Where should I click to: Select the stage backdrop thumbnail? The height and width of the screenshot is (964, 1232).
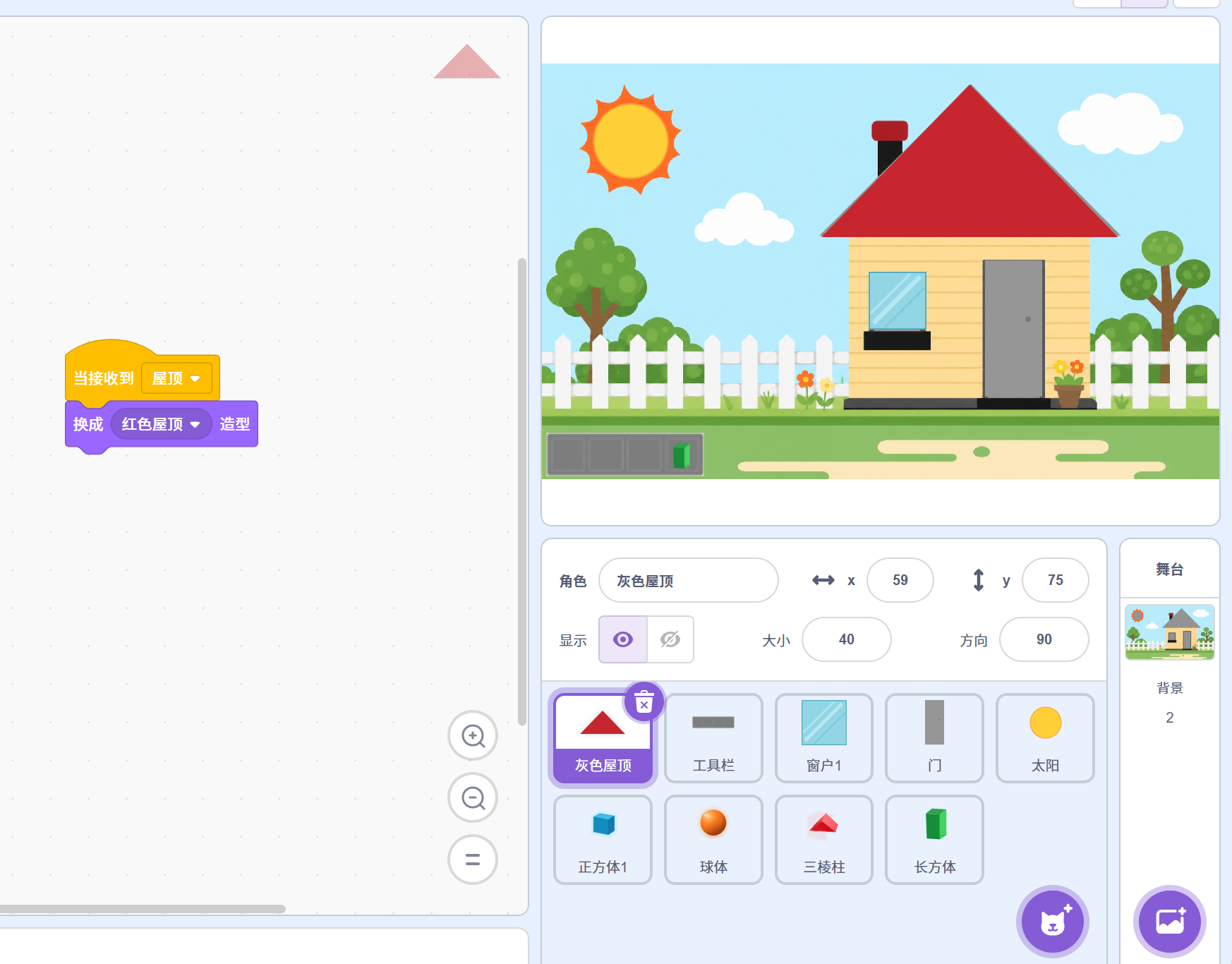coord(1170,632)
